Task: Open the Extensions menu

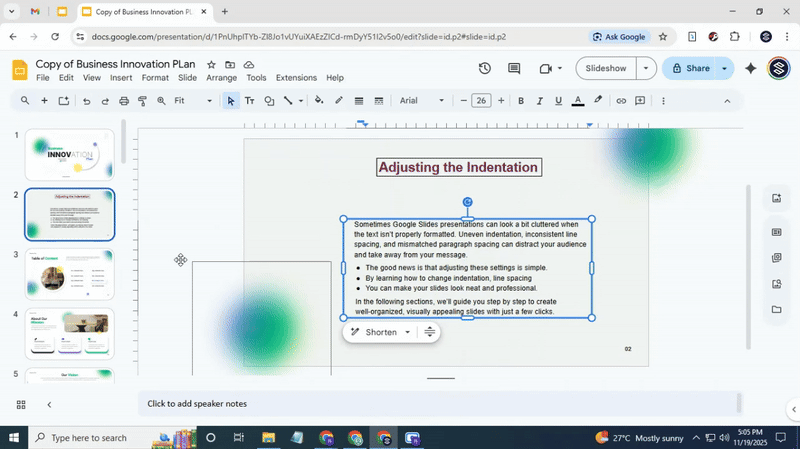Action: point(296,78)
